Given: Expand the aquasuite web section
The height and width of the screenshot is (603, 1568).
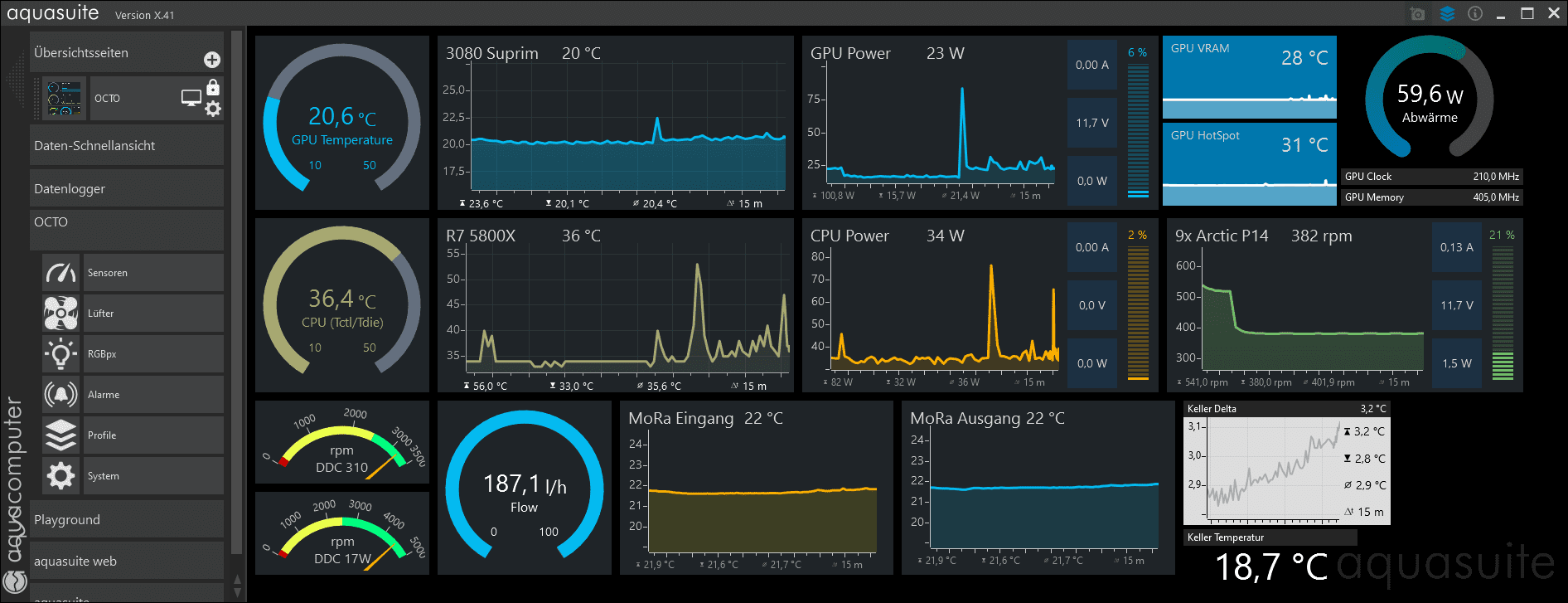Looking at the screenshot, I should (127, 561).
